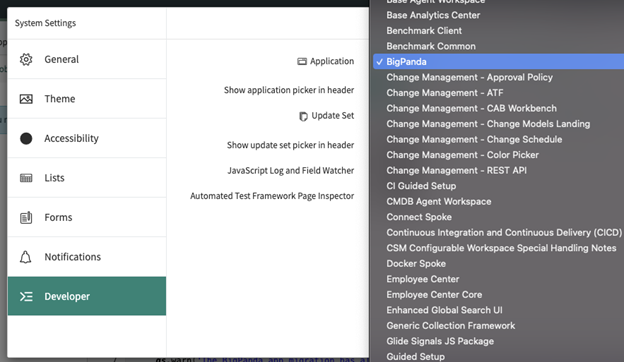Open the Forms settings tab
Screen dimensions: 624x362
(x=87, y=217)
